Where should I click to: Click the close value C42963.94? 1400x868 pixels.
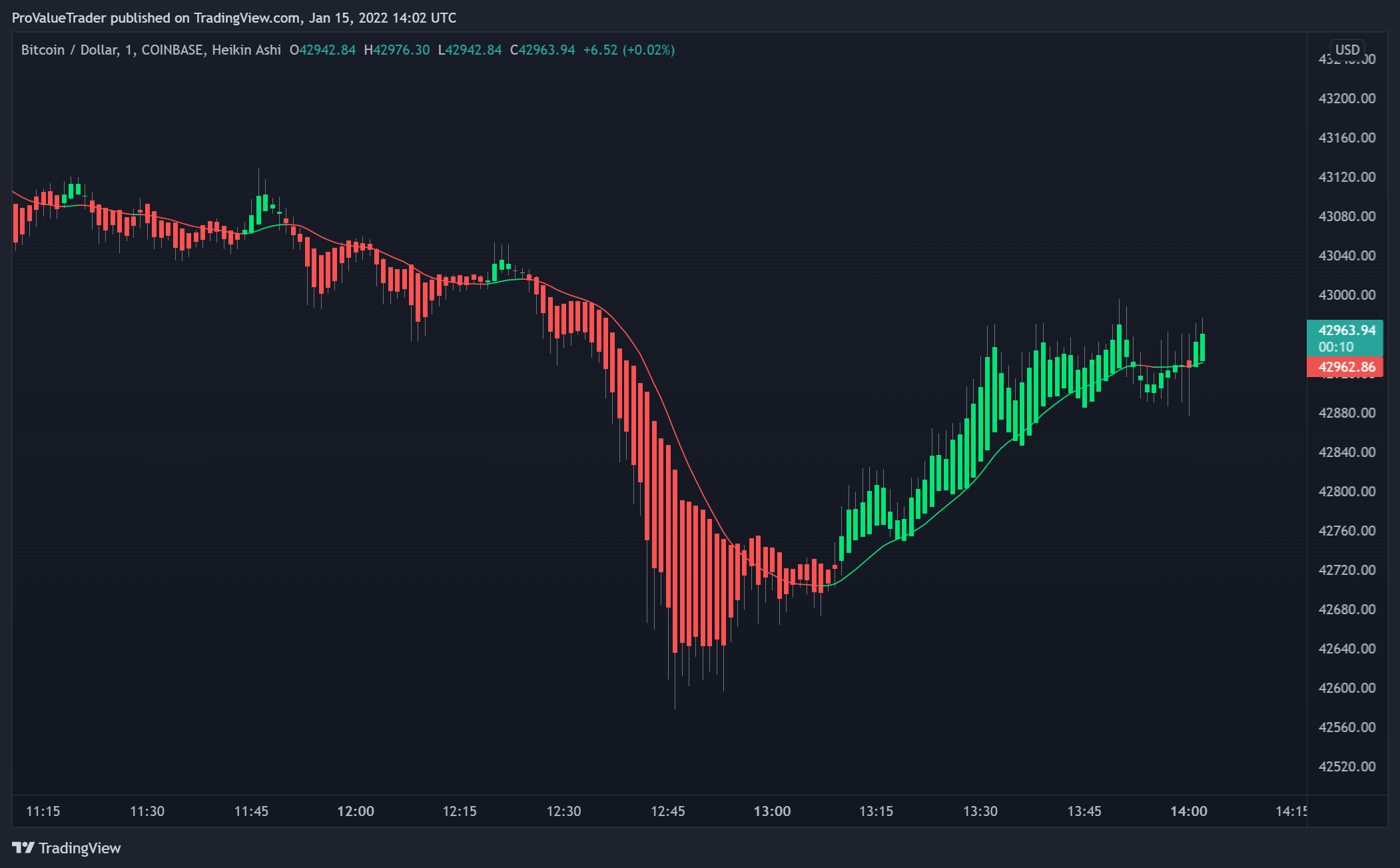(x=542, y=50)
